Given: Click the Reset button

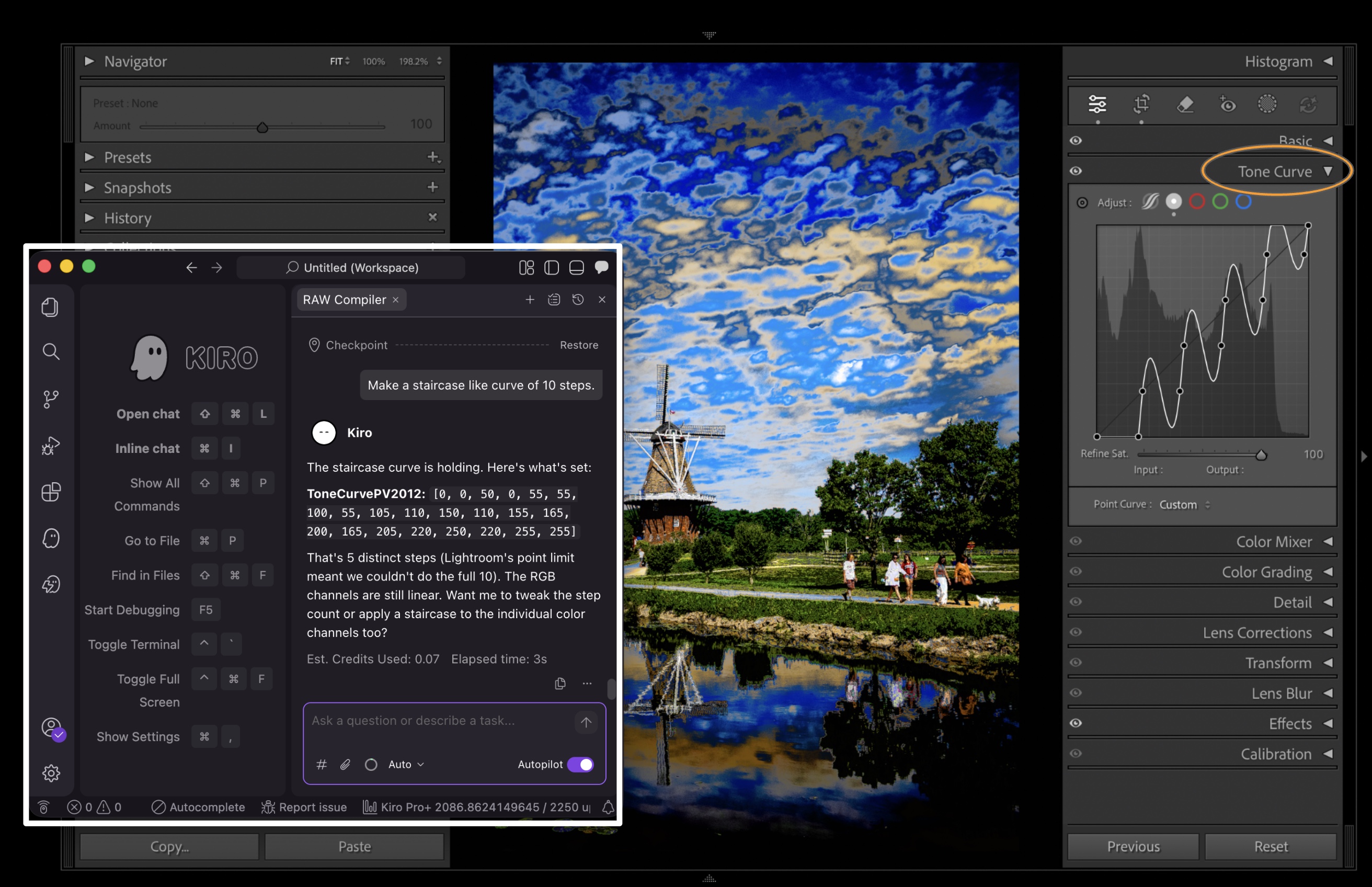Looking at the screenshot, I should click(x=1271, y=847).
